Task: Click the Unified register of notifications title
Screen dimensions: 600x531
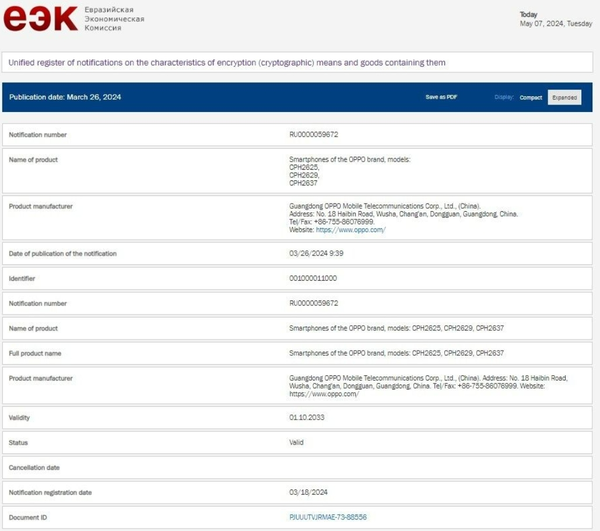Action: click(x=227, y=63)
